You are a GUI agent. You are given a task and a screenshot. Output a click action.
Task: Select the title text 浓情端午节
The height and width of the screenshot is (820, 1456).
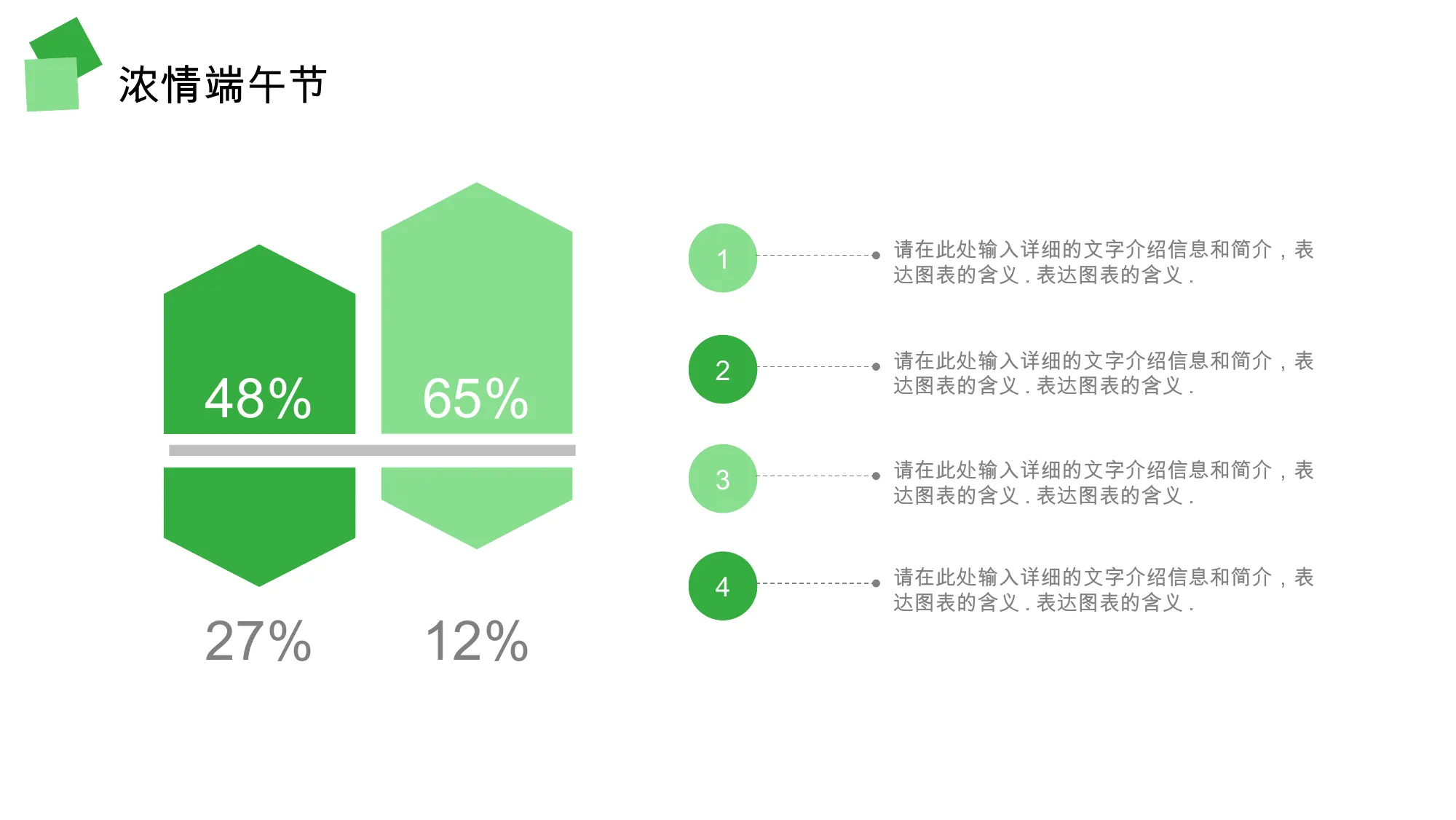pyautogui.click(x=223, y=84)
